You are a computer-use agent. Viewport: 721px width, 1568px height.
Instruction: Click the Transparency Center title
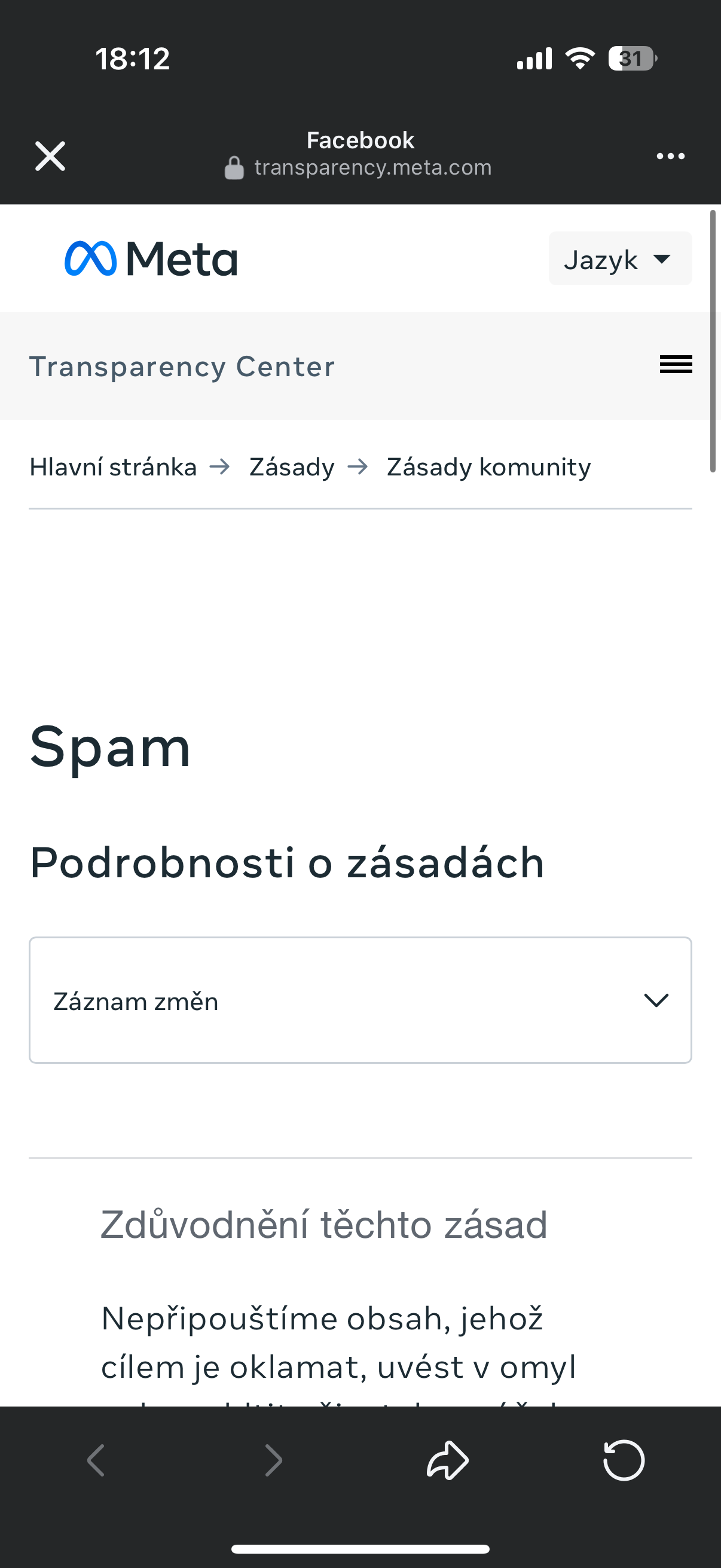coord(182,367)
